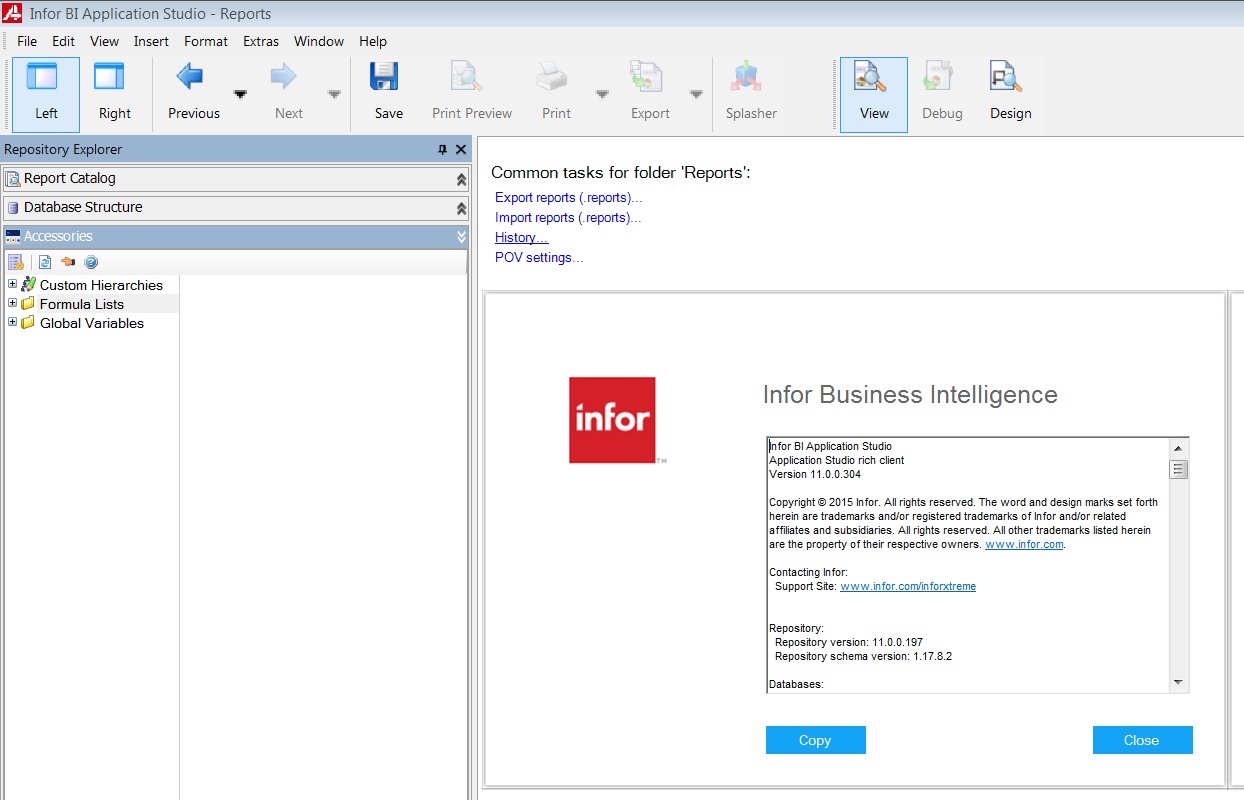Expand the Formula Lists node

(x=12, y=303)
